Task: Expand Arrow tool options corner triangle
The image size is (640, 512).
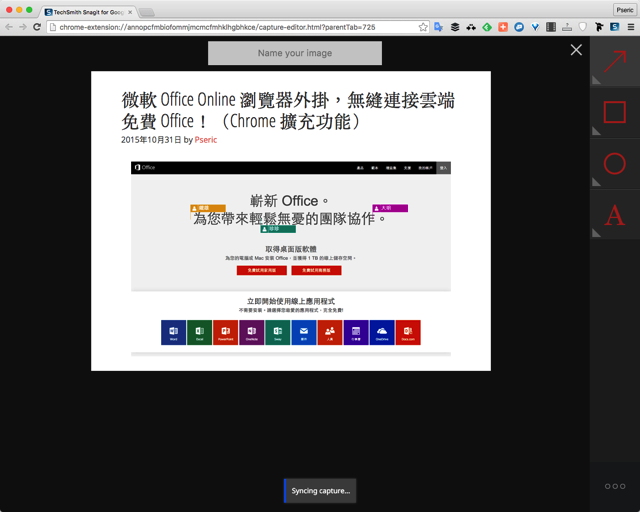Action: point(596,80)
